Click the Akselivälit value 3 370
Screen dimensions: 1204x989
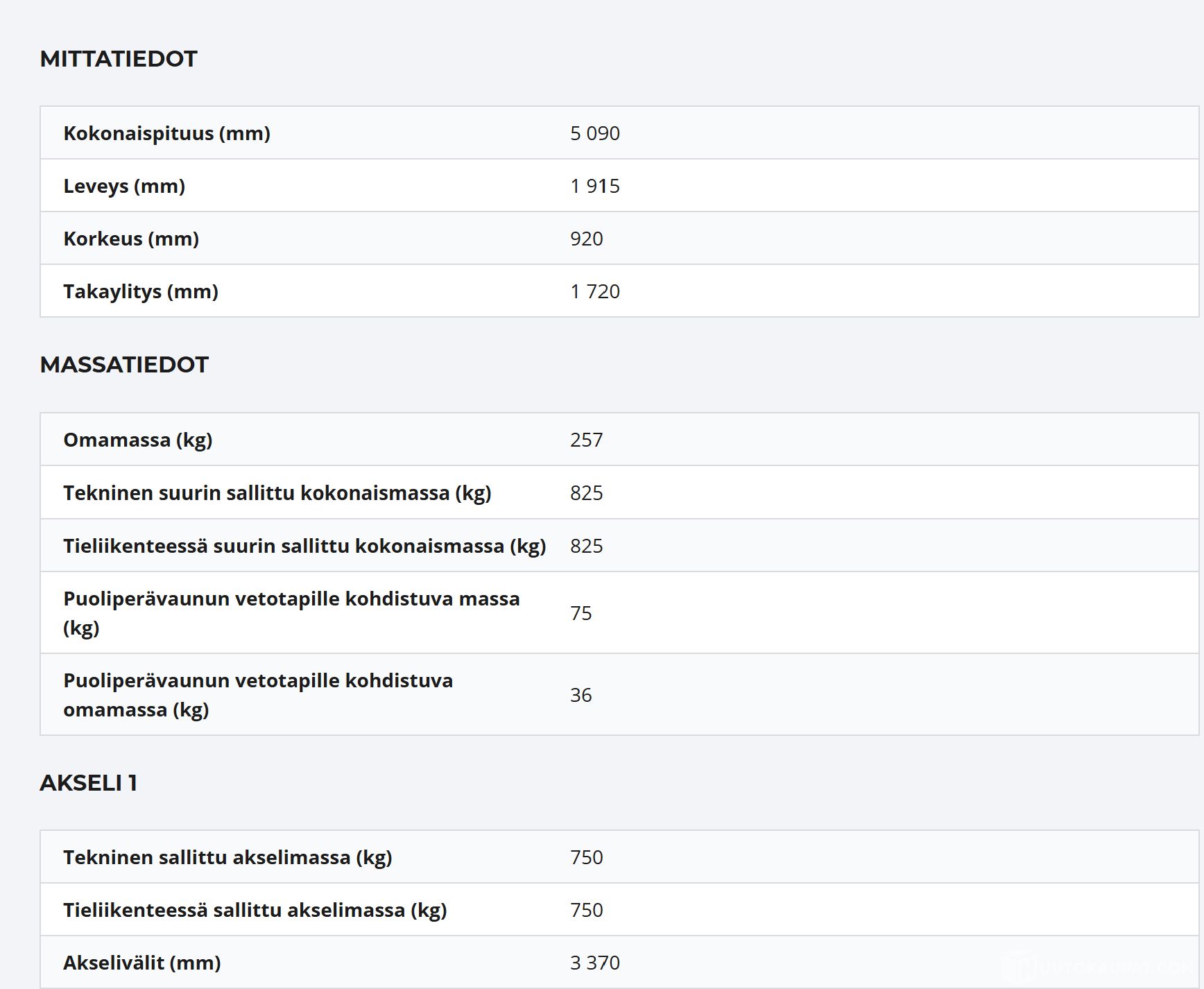[x=594, y=963]
